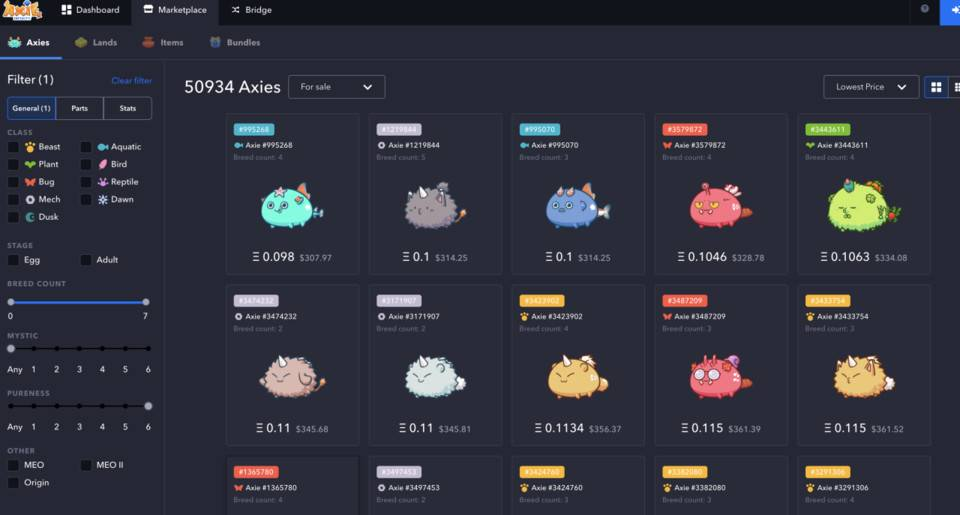Click the Bridge shuffle arrows icon
960x515 pixels.
[x=235, y=10]
